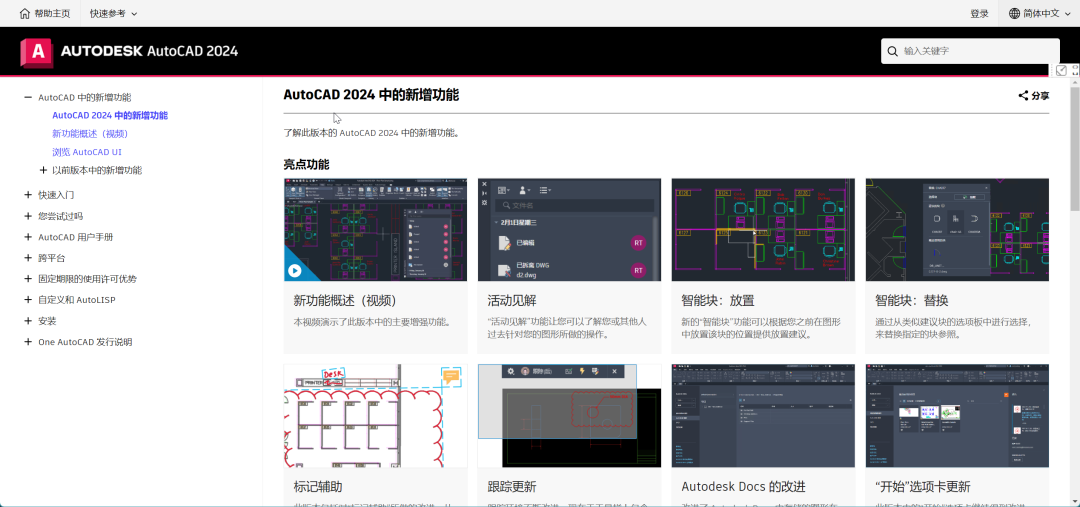Viewport: 1080px width, 507px height.
Task: Open the 智能块：替换 thumbnail image
Action: pyautogui.click(x=957, y=229)
